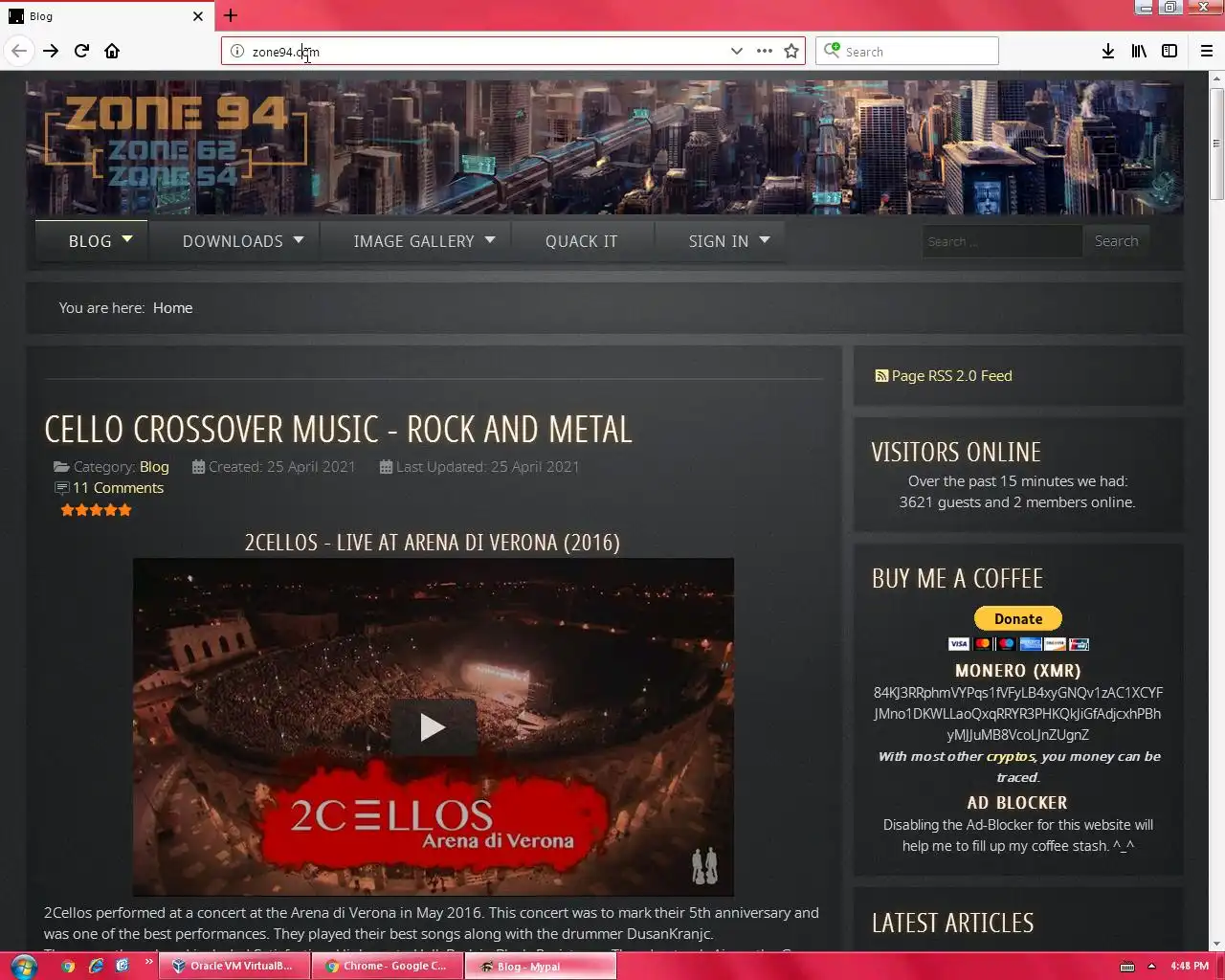Open the 11 Comments link
1225x980 pixels.
pos(118,488)
